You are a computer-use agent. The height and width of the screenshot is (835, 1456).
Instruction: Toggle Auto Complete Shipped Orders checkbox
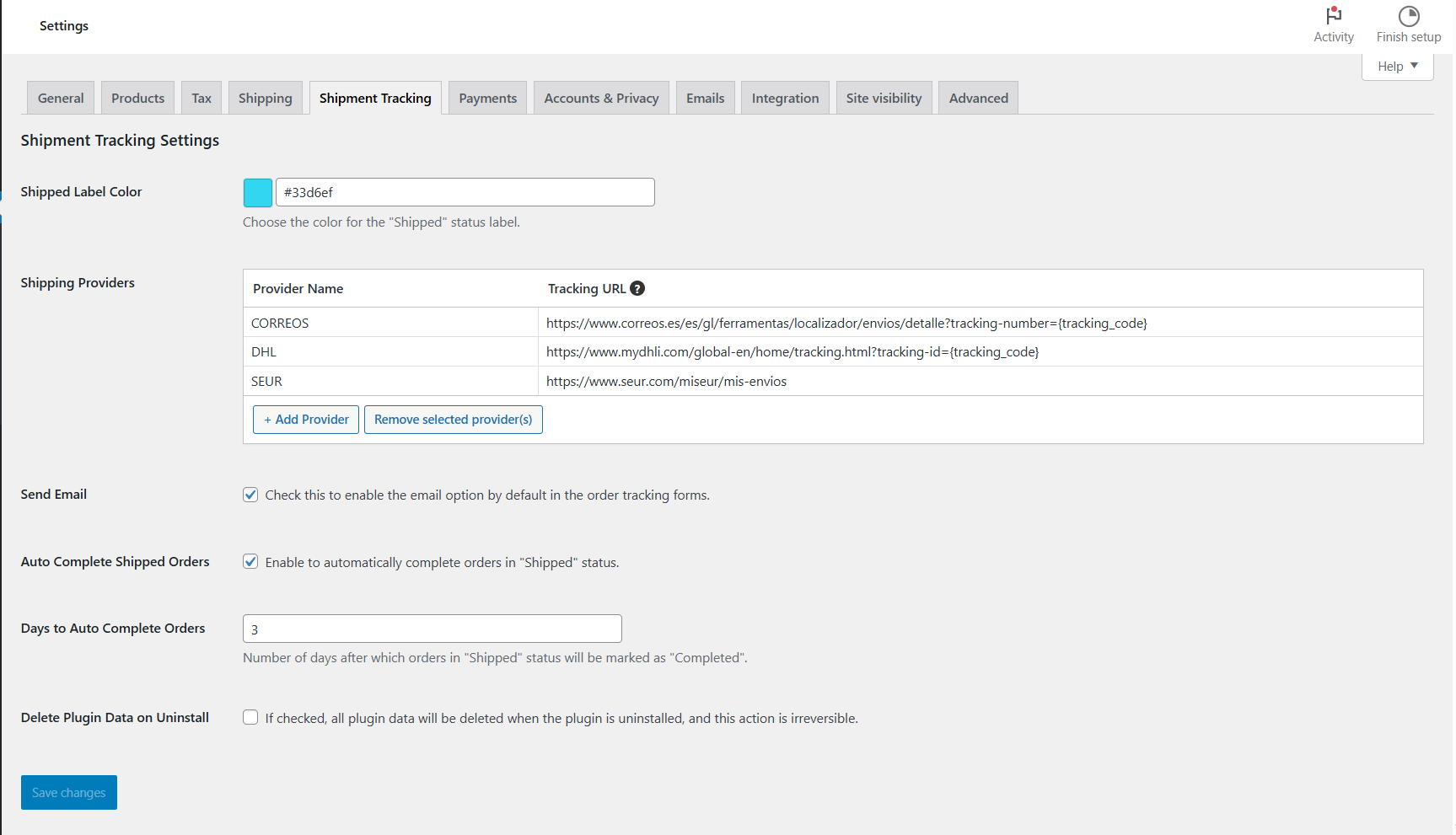click(250, 561)
